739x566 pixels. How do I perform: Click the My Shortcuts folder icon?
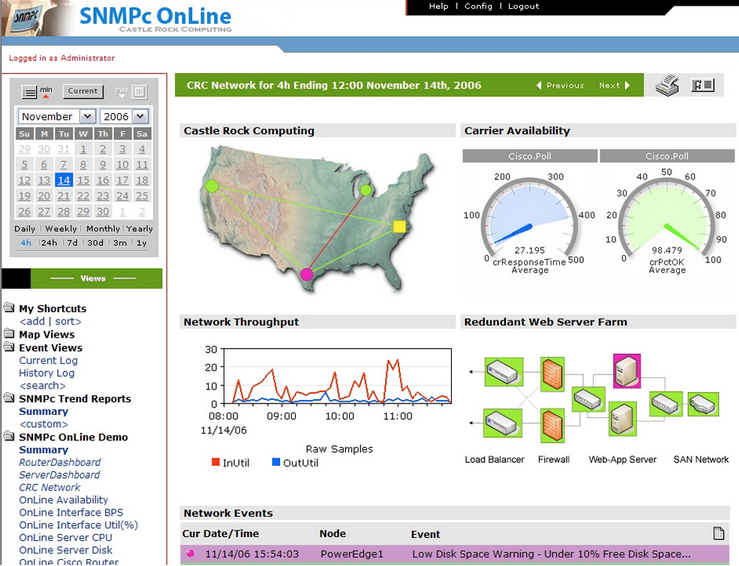[x=9, y=308]
